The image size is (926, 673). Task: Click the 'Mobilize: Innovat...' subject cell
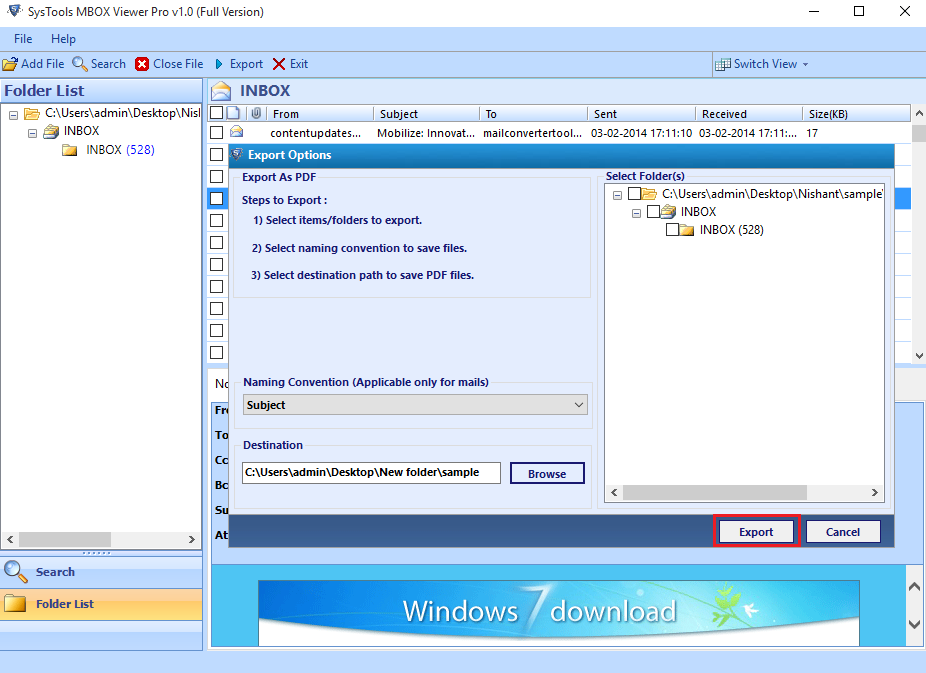coord(426,133)
